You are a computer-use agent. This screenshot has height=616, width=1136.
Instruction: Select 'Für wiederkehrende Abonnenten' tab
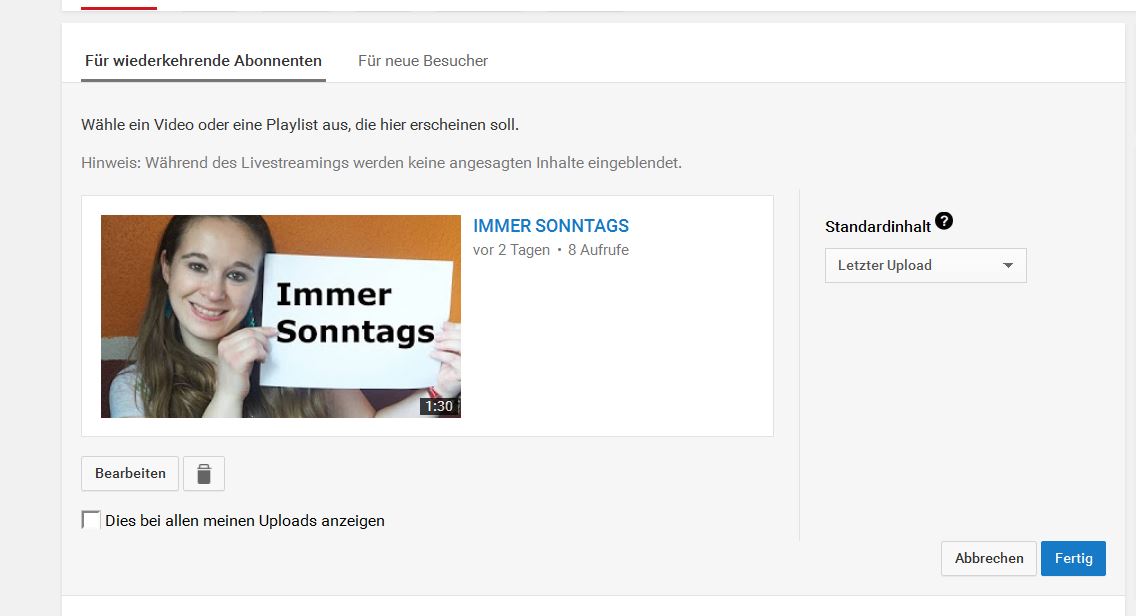pyautogui.click(x=203, y=61)
